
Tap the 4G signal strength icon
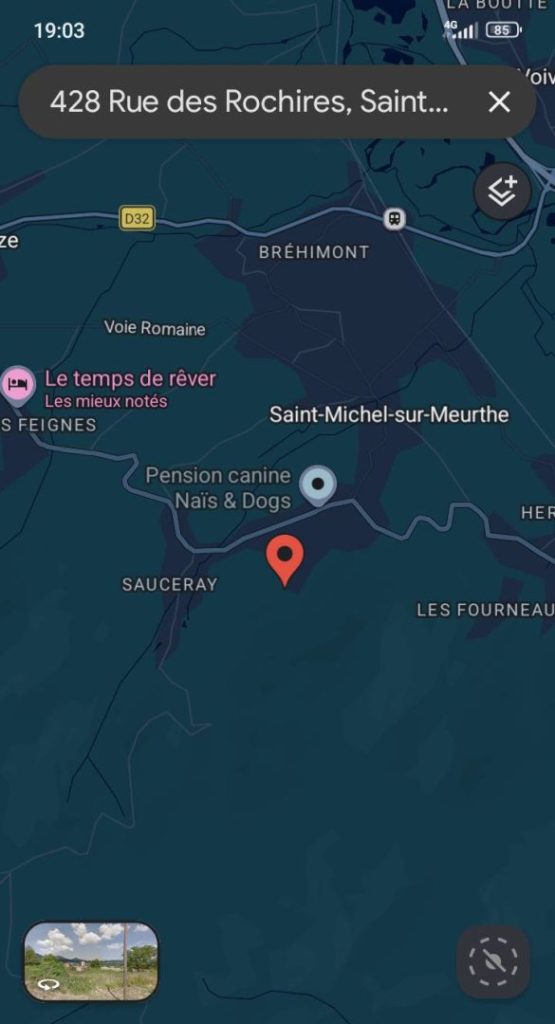(461, 29)
